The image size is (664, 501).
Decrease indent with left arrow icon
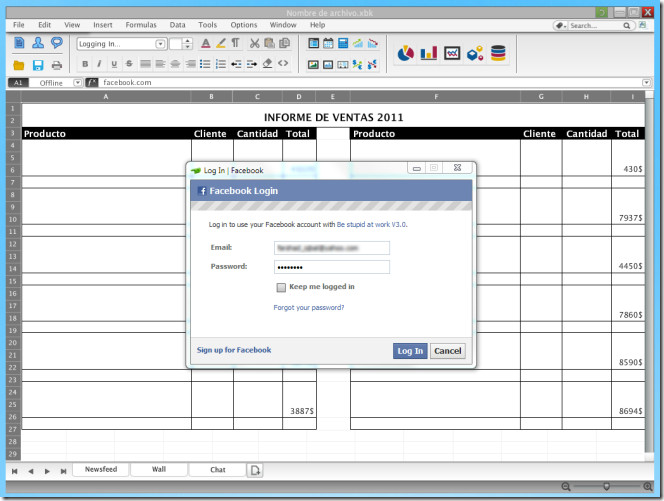click(236, 64)
